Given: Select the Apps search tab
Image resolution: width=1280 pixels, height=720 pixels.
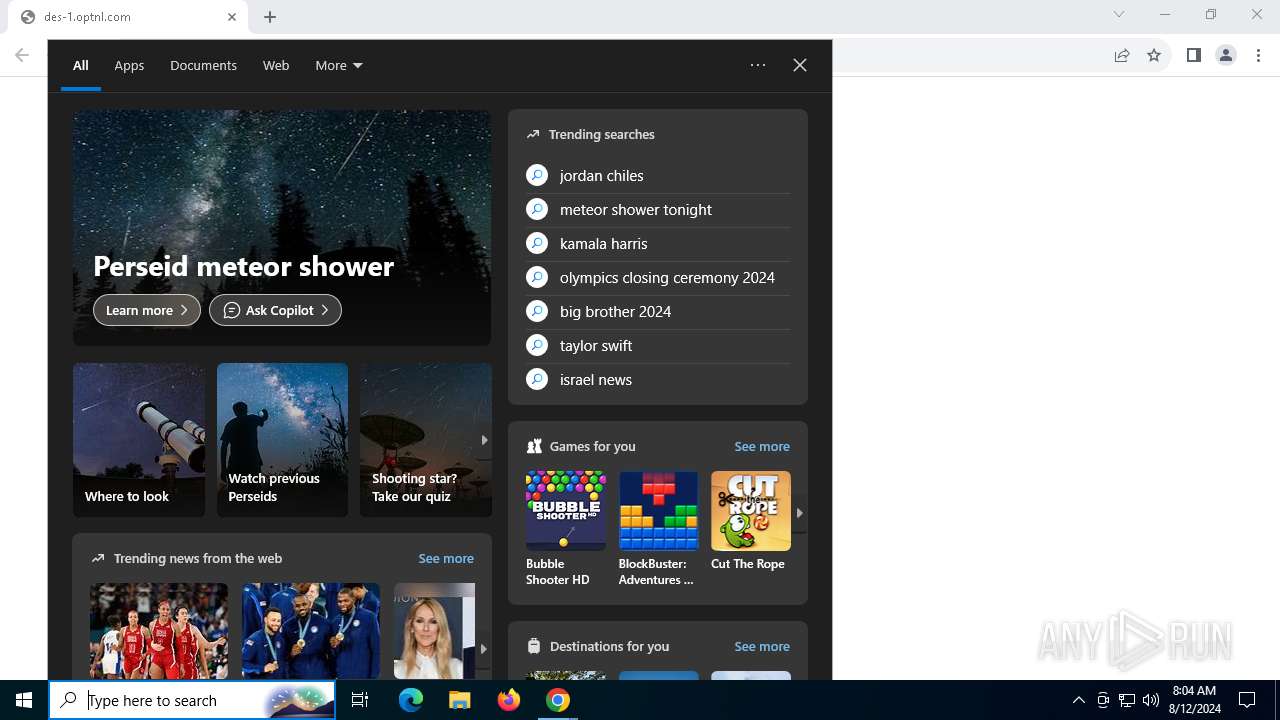Looking at the screenshot, I should [x=129, y=65].
